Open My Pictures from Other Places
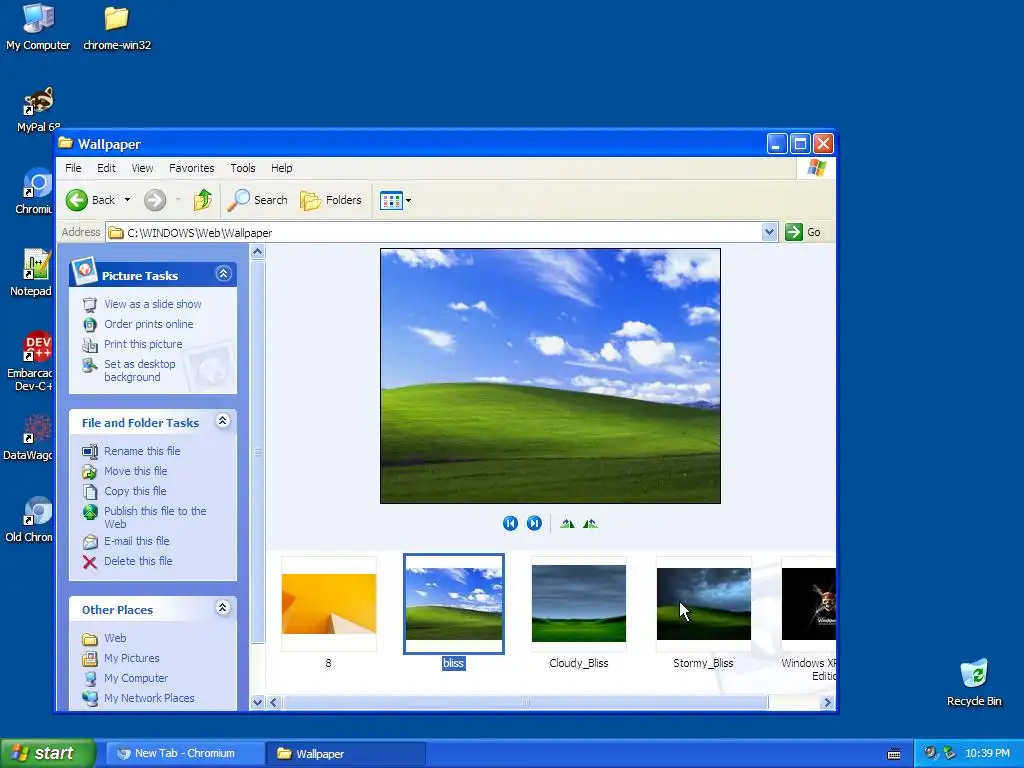Viewport: 1024px width, 768px height. pyautogui.click(x=131, y=658)
